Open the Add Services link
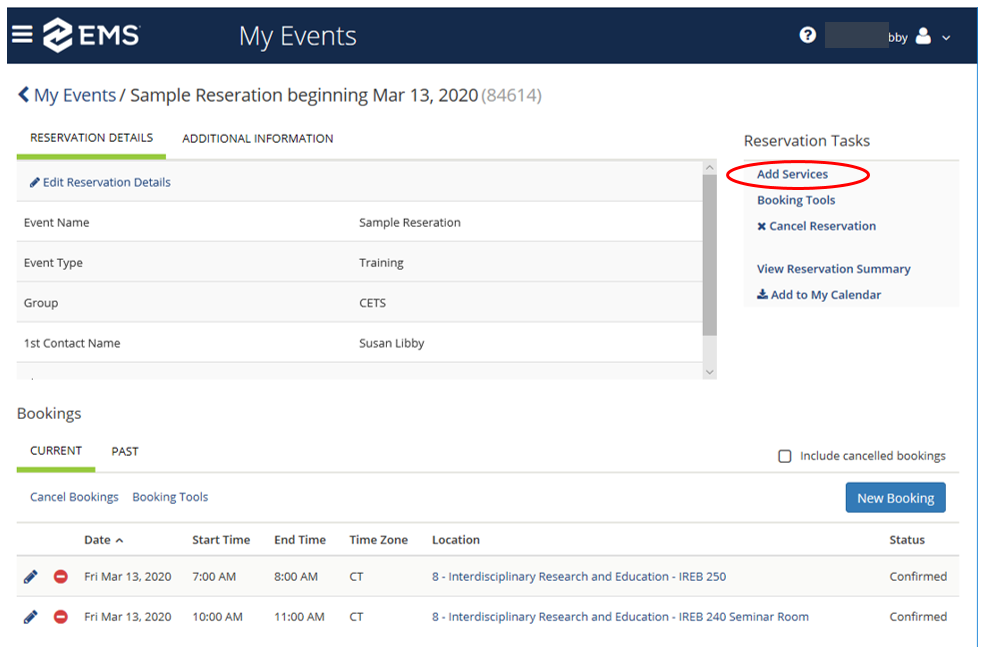The width and height of the screenshot is (988, 655). (792, 175)
